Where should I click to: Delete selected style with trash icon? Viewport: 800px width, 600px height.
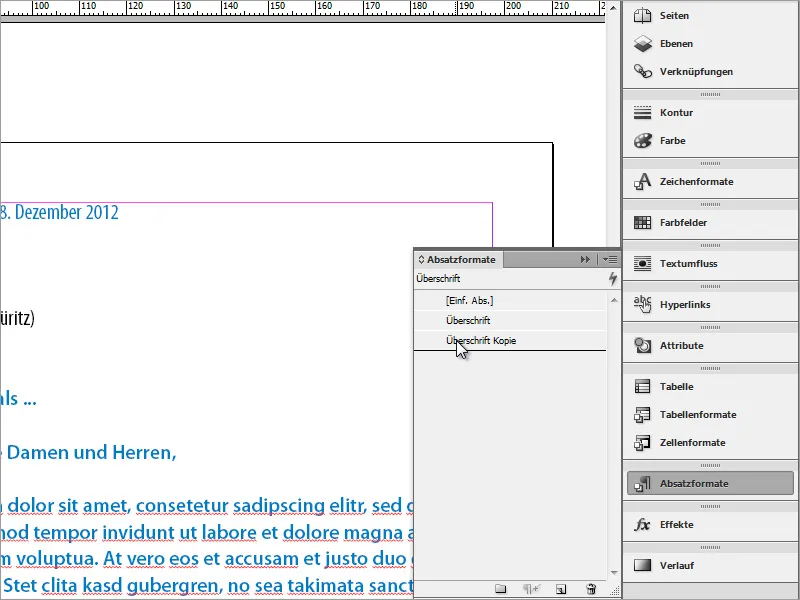coord(591,589)
